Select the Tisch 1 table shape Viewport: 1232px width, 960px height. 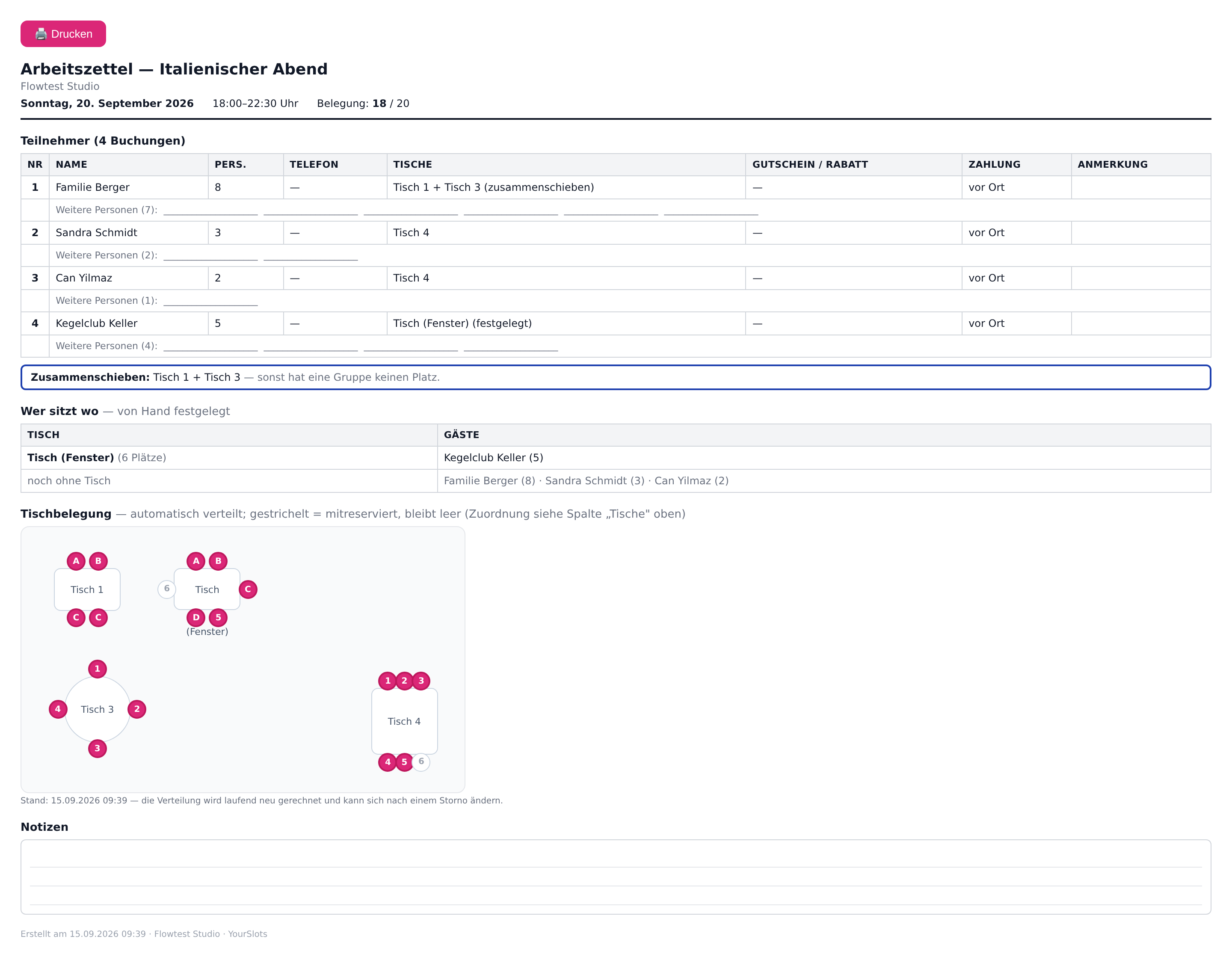[87, 590]
